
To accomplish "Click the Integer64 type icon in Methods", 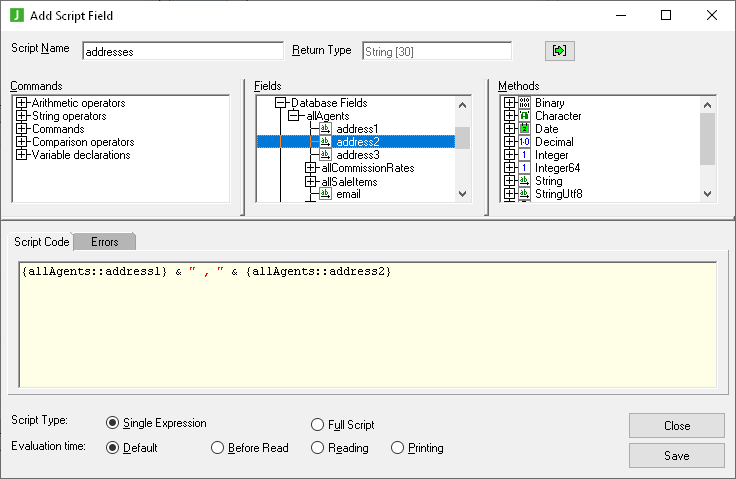I will (524, 168).
